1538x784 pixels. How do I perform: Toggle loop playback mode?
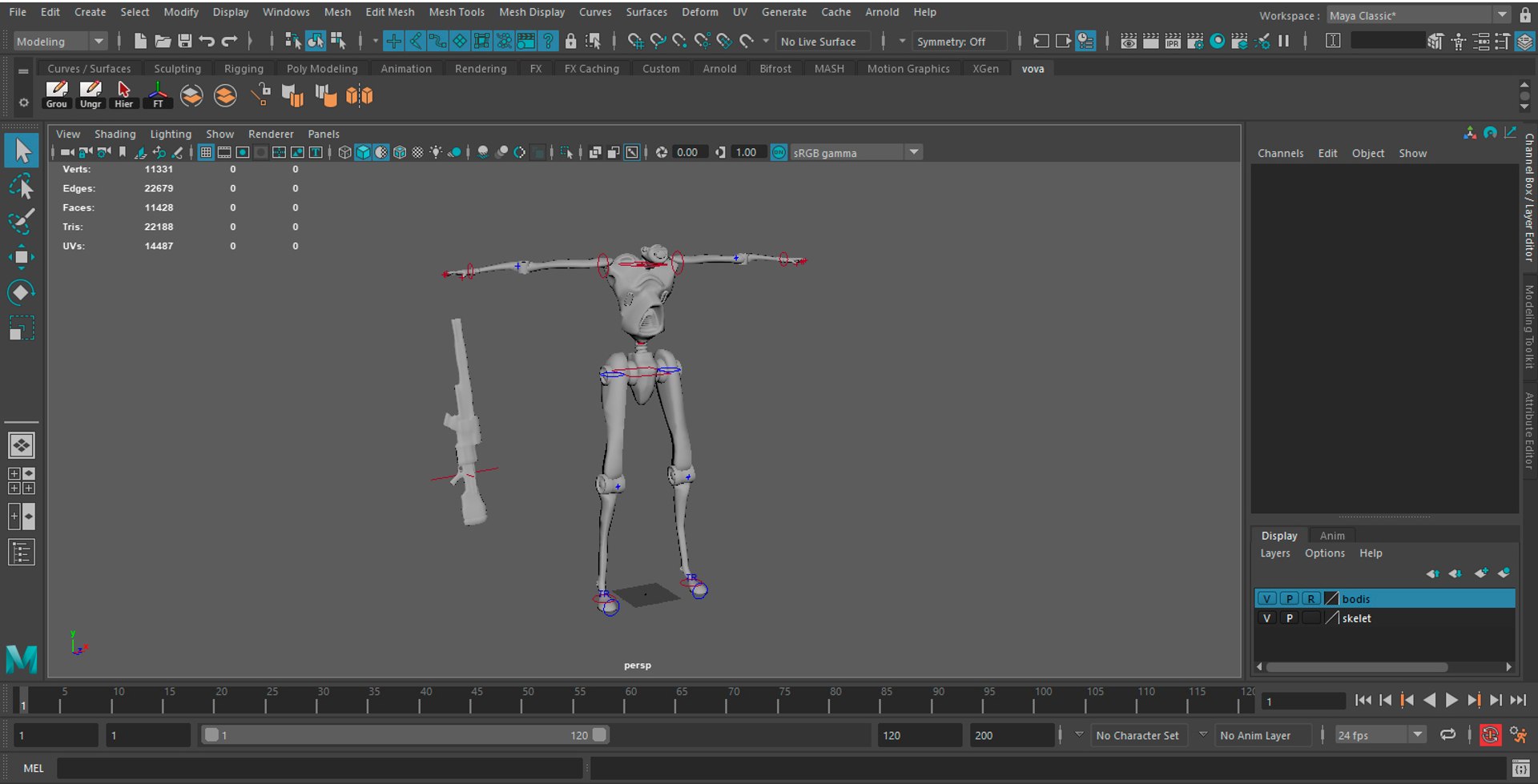[1447, 734]
